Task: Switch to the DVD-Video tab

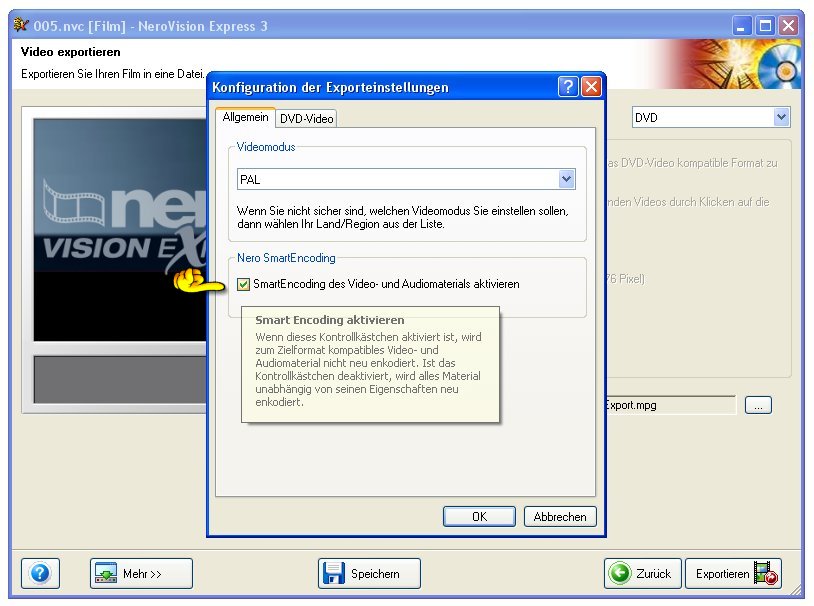Action: [x=307, y=118]
